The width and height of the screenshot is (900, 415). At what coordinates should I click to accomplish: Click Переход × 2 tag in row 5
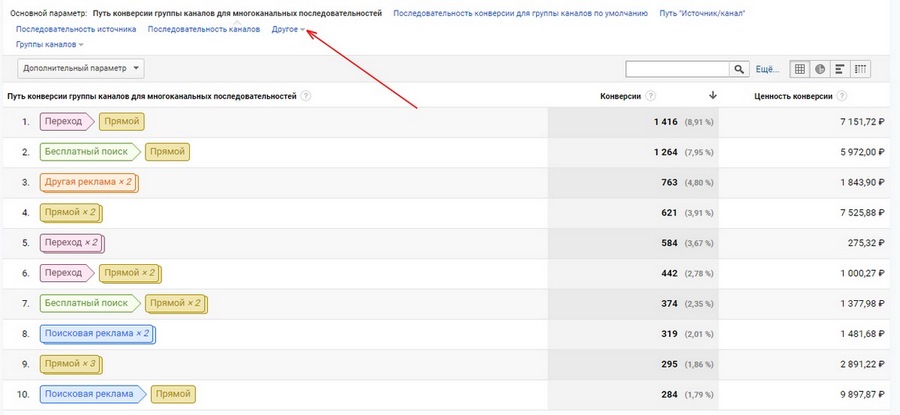[72, 243]
